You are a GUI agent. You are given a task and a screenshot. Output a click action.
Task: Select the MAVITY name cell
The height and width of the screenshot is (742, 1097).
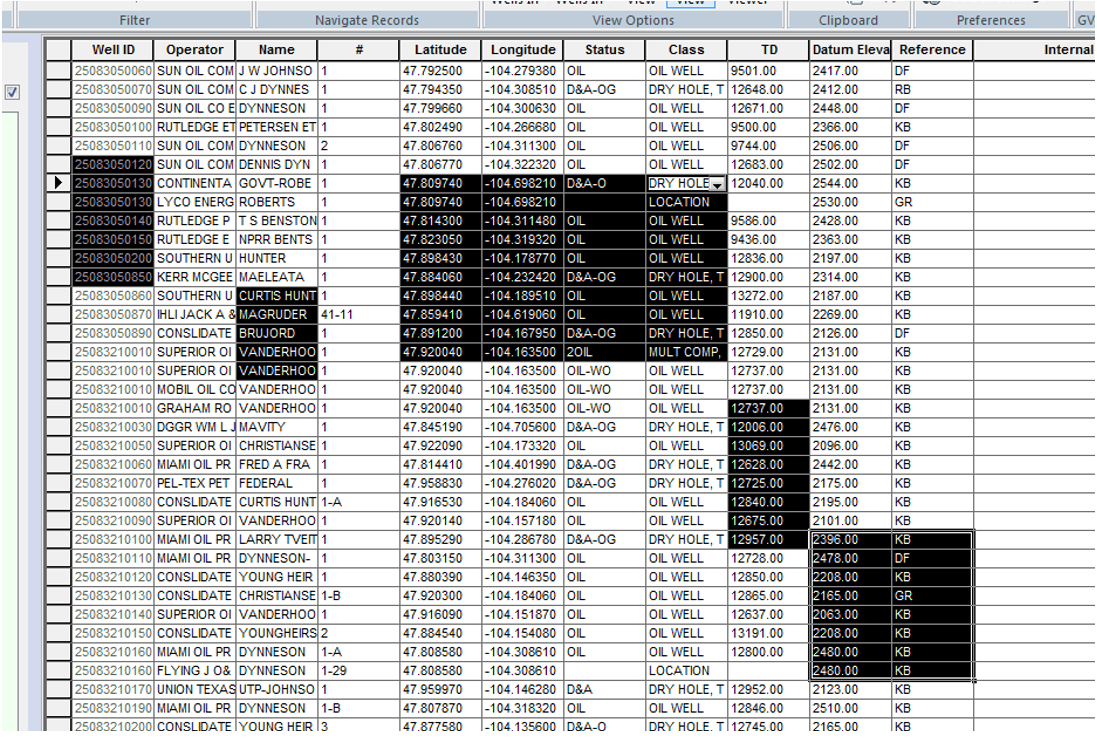(276, 427)
